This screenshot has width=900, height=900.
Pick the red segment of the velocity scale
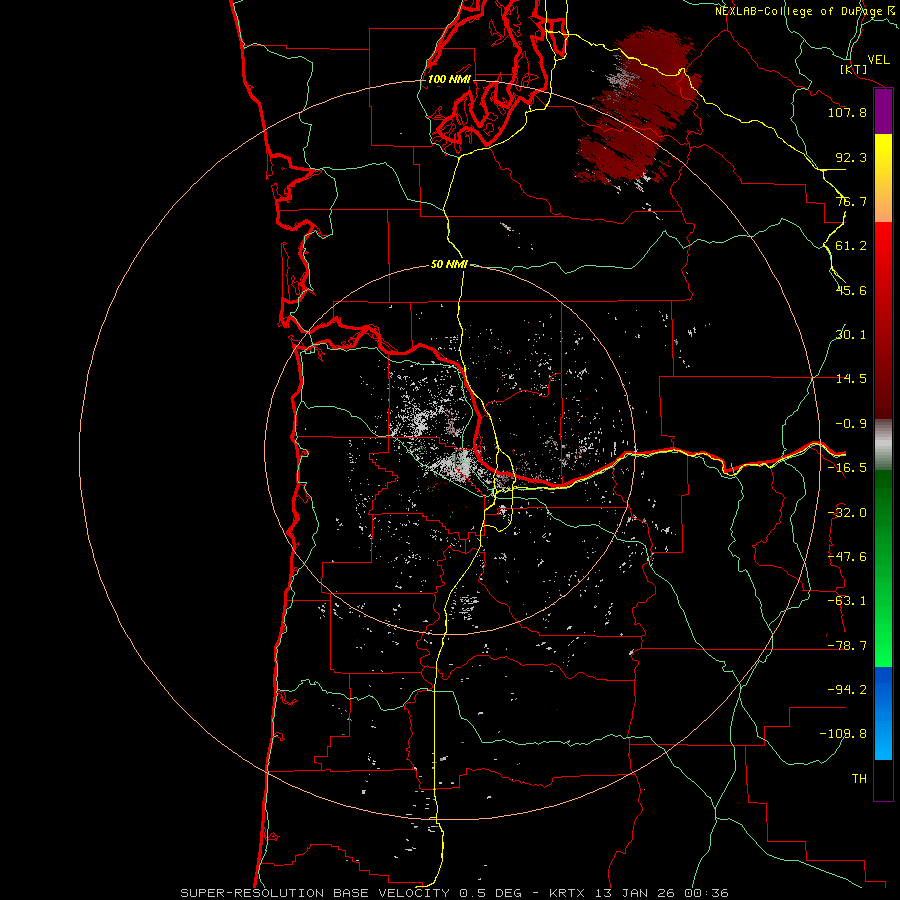pos(883,320)
